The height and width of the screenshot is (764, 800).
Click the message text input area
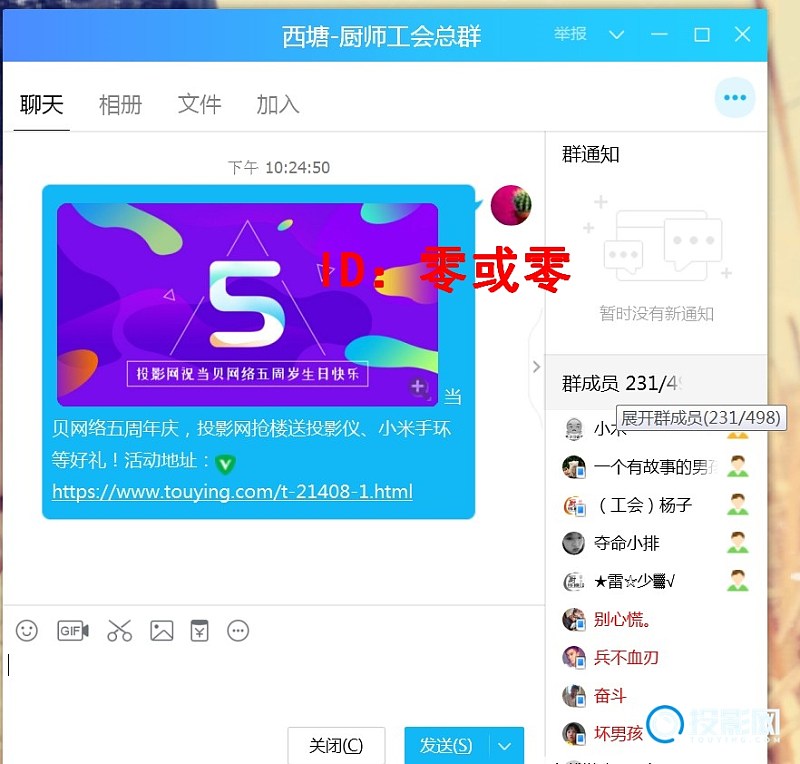click(270, 680)
